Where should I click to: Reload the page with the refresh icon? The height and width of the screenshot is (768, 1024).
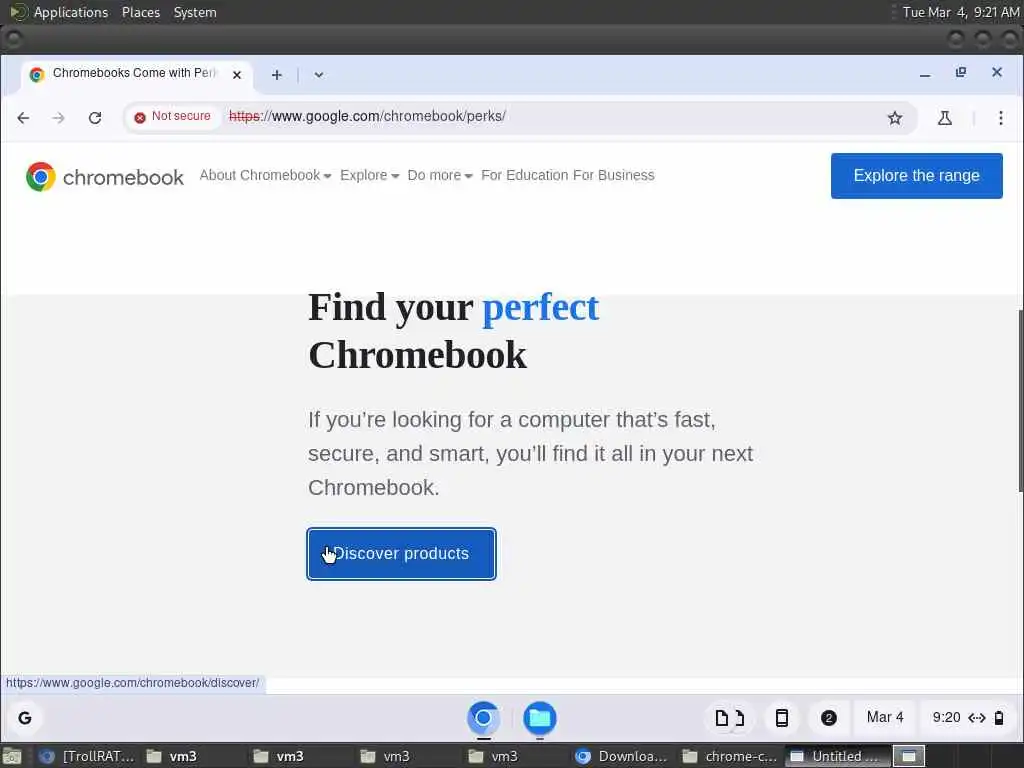(95, 118)
